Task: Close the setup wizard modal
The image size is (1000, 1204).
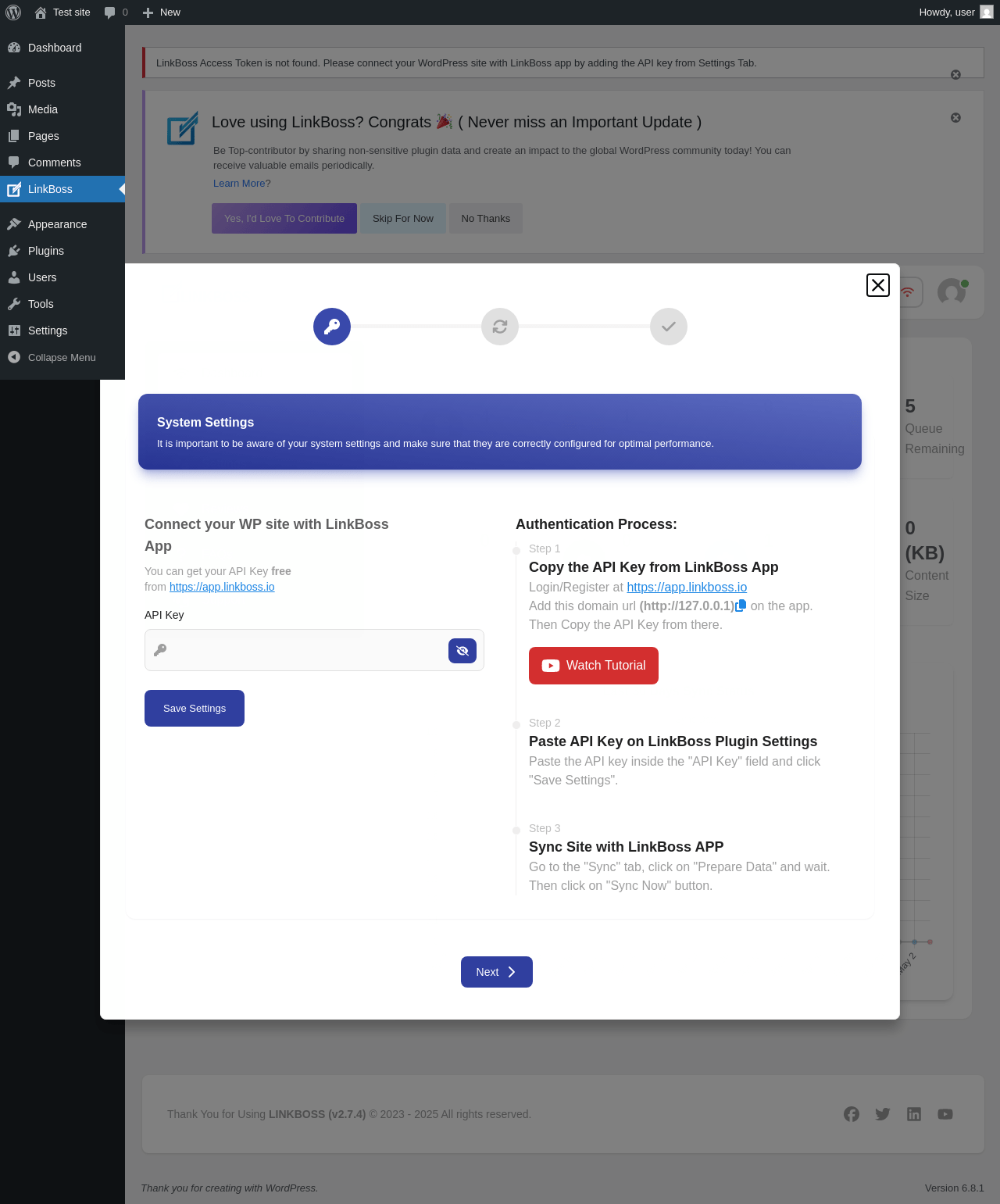Action: (x=878, y=285)
